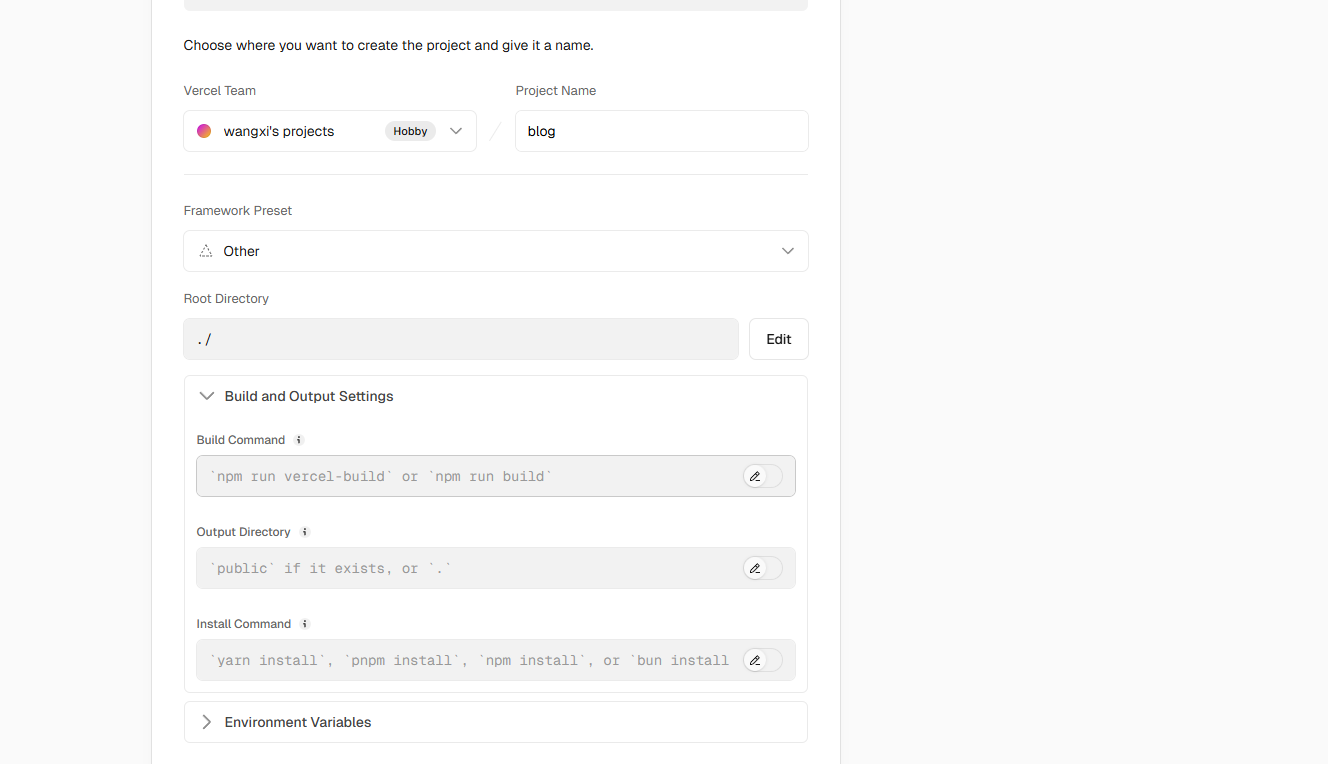Screen dimensions: 1328x764
Task: Click the Hobby plan badge
Action: (x=410, y=131)
